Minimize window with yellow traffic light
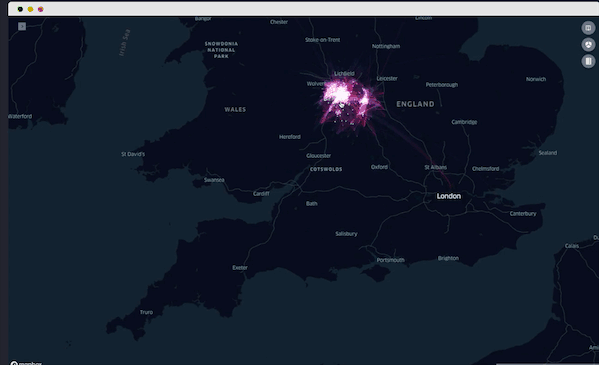This screenshot has height=365, width=599. pyautogui.click(x=30, y=9)
